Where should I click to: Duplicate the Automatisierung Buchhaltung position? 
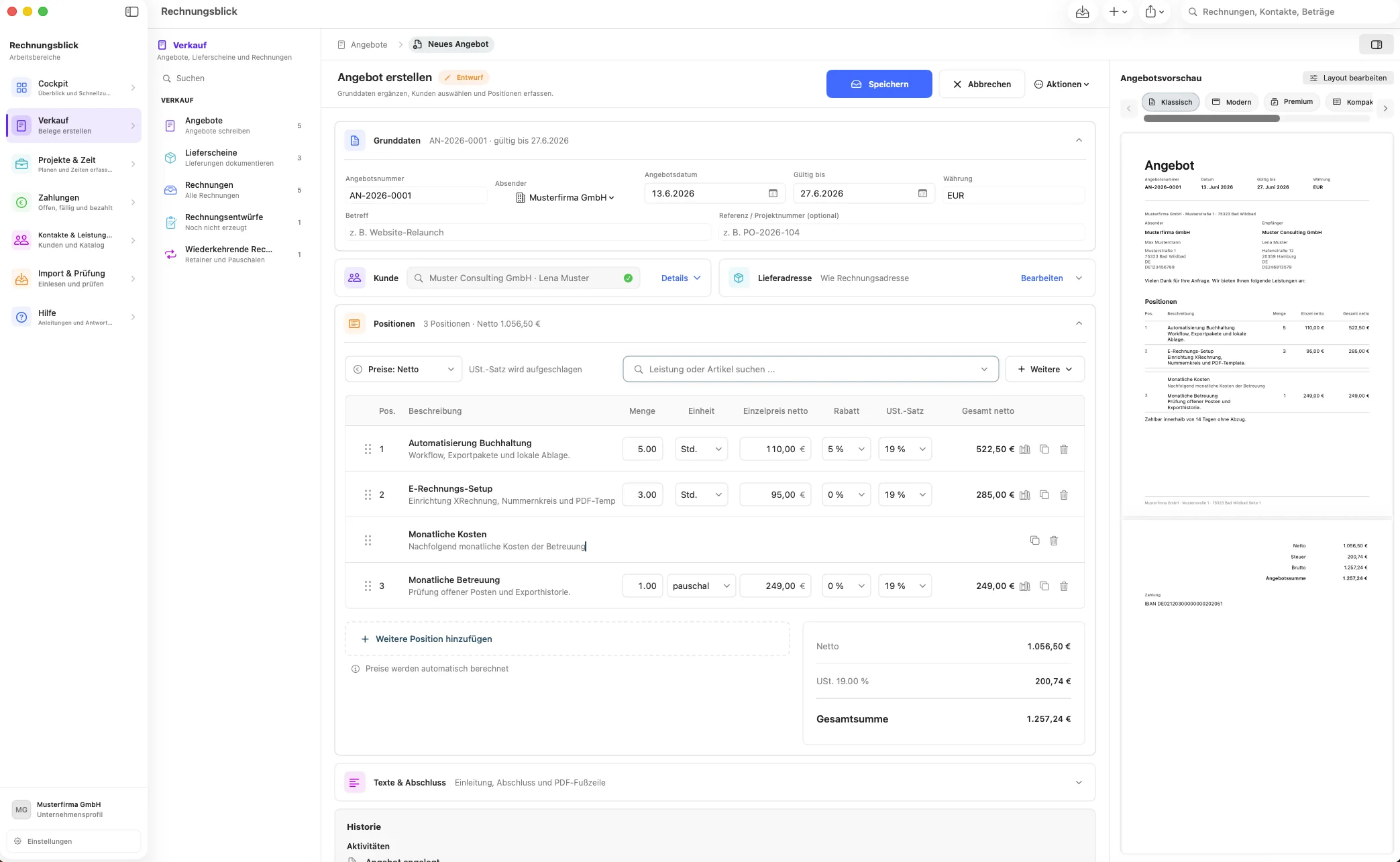tap(1044, 449)
